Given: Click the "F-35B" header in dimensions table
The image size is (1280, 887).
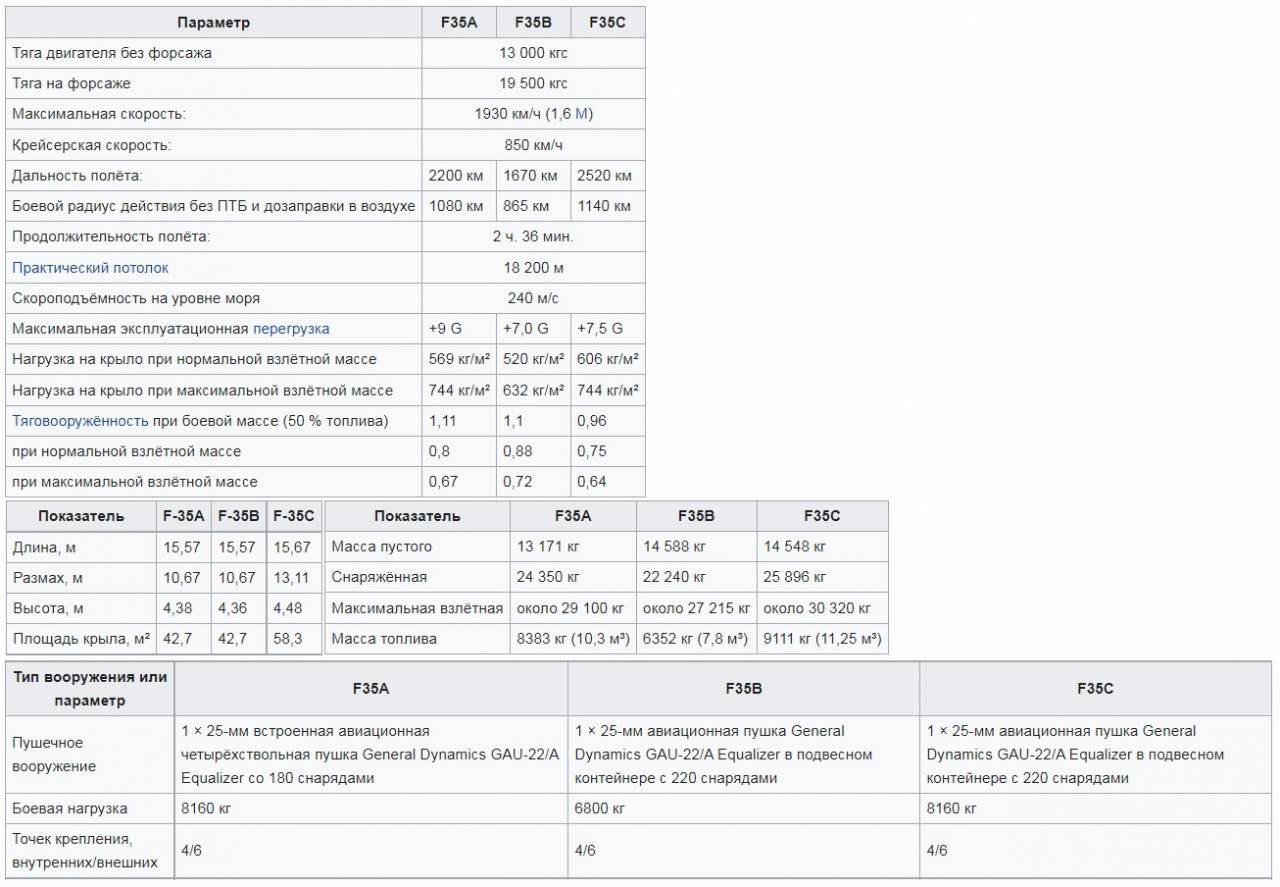Looking at the screenshot, I should tap(239, 516).
